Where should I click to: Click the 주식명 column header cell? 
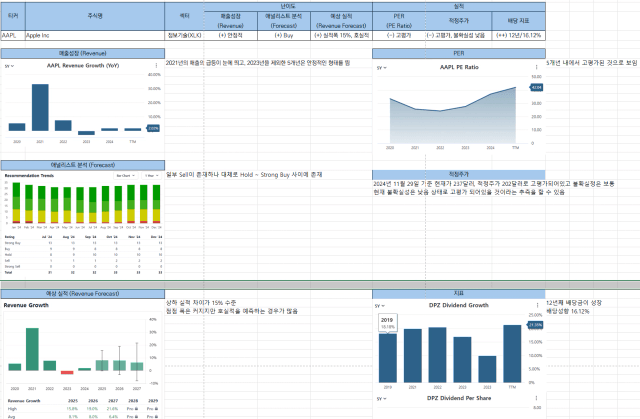pyautogui.click(x=95, y=16)
